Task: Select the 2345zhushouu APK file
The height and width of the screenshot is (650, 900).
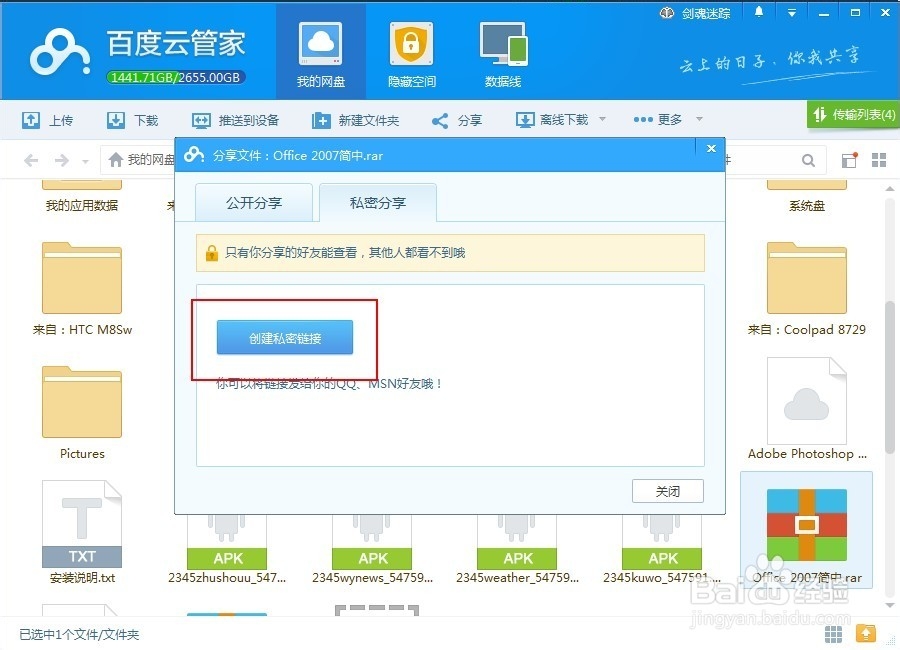Action: [227, 550]
